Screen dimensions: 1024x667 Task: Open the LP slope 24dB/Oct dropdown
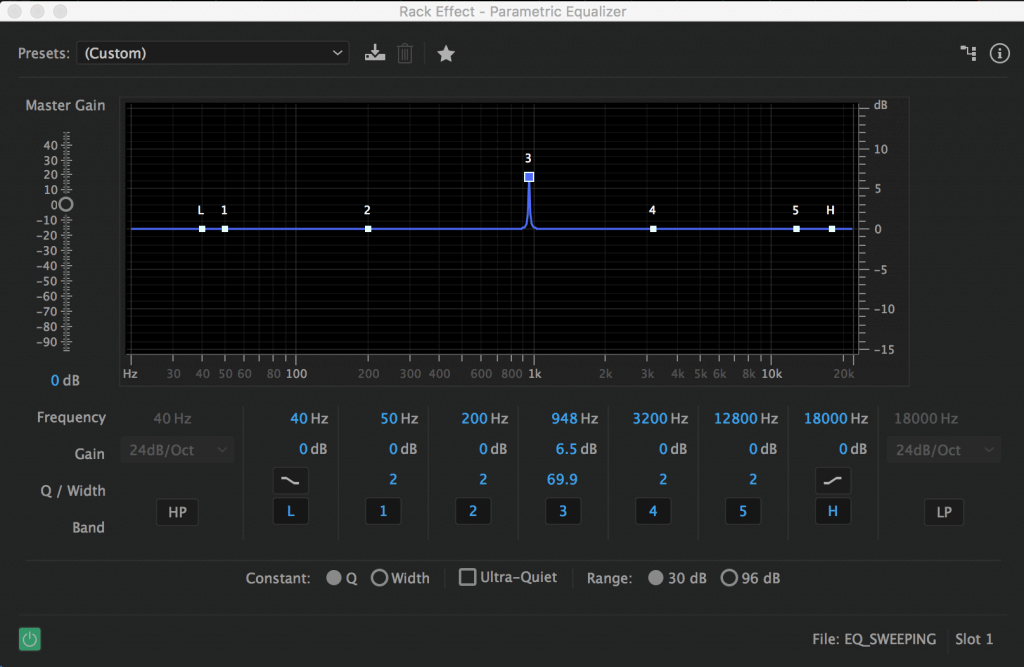[x=943, y=449]
